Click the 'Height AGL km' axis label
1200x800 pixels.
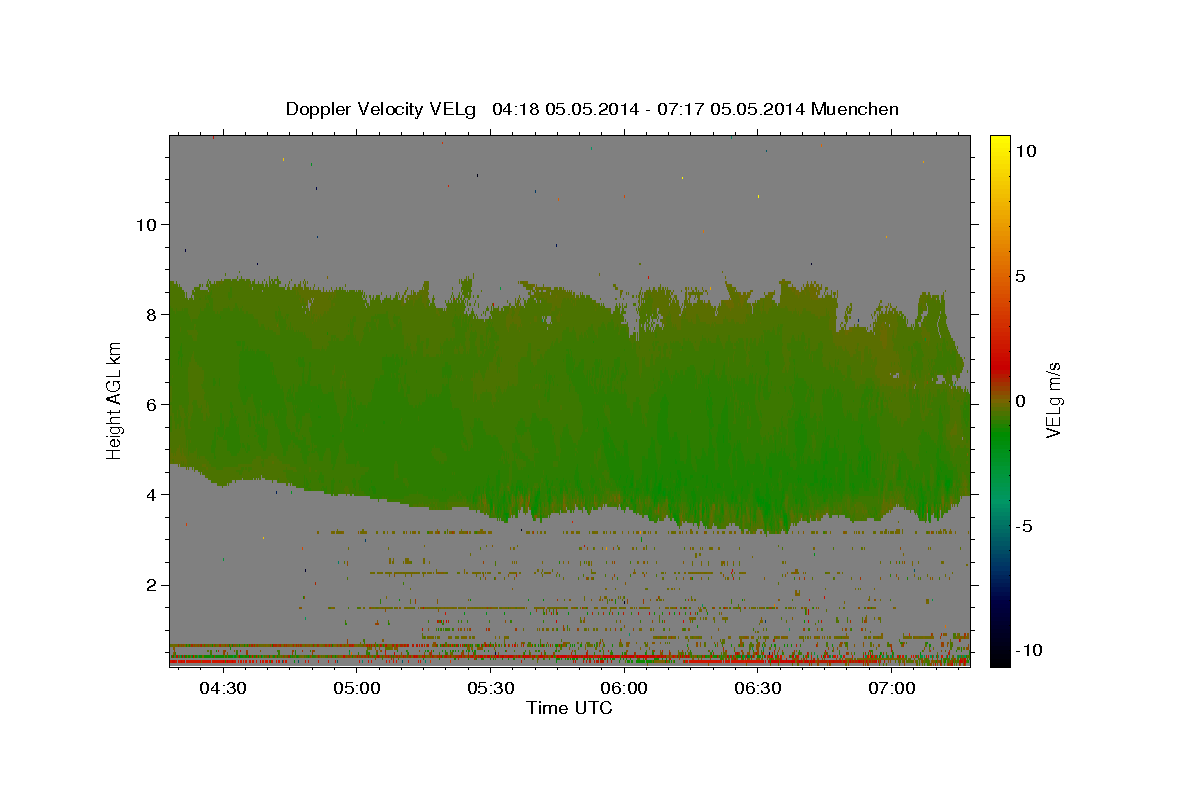pos(115,400)
